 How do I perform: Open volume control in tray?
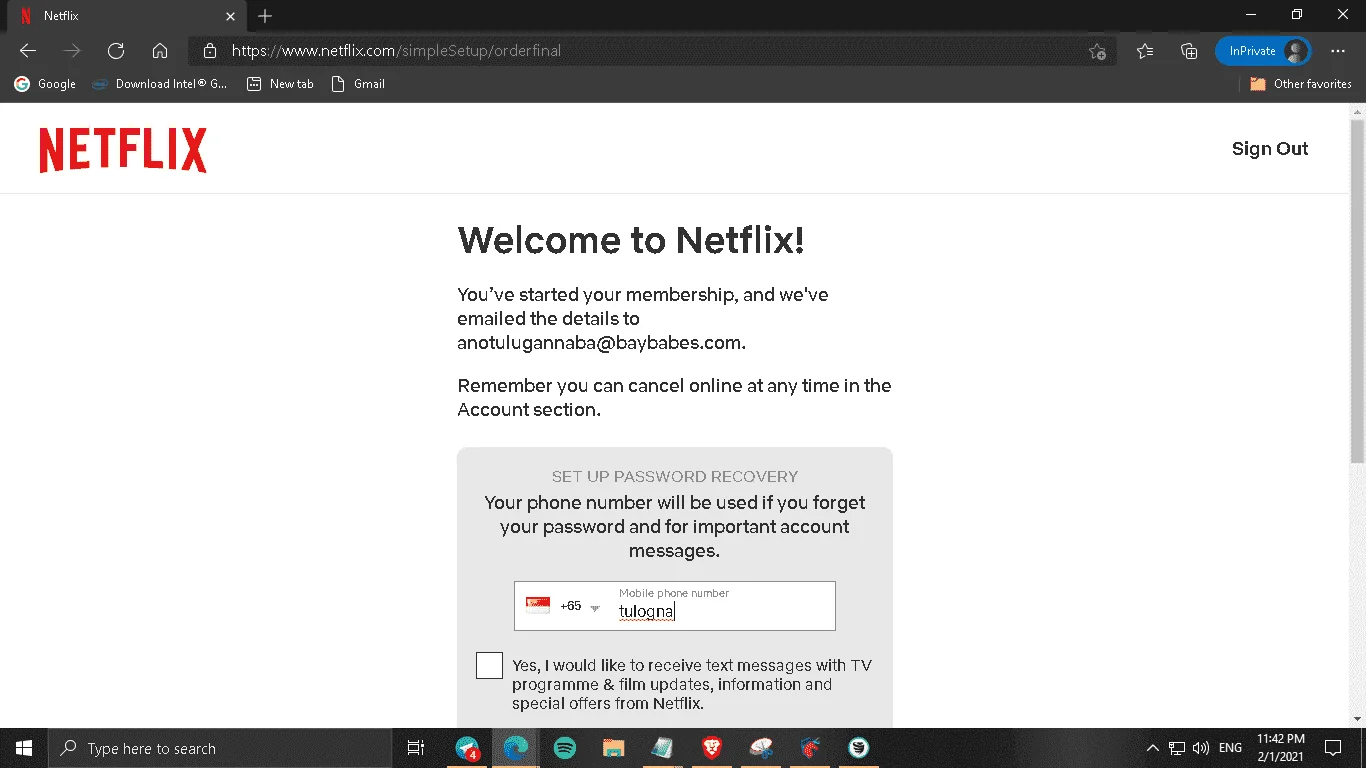coord(1200,748)
